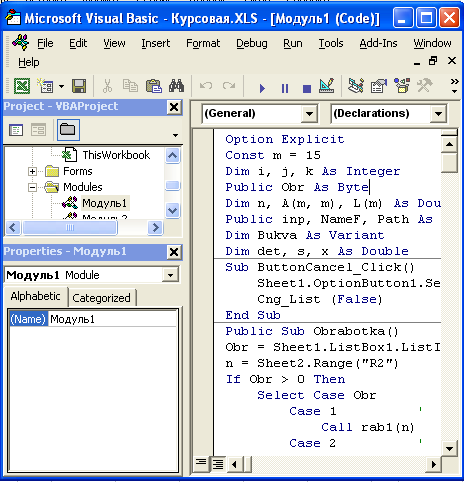Toggle Folders view in Project panel

(x=68, y=130)
